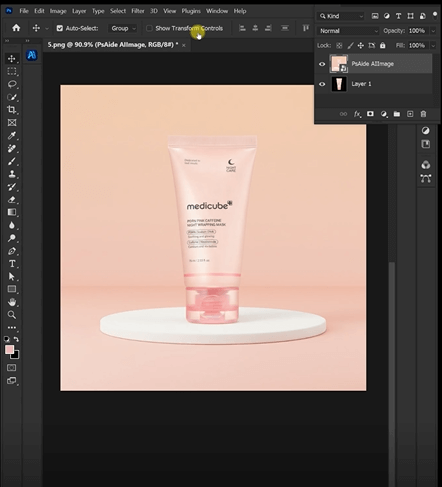Toggle lock image pixels
This screenshot has width=442, height=487.
350,45
